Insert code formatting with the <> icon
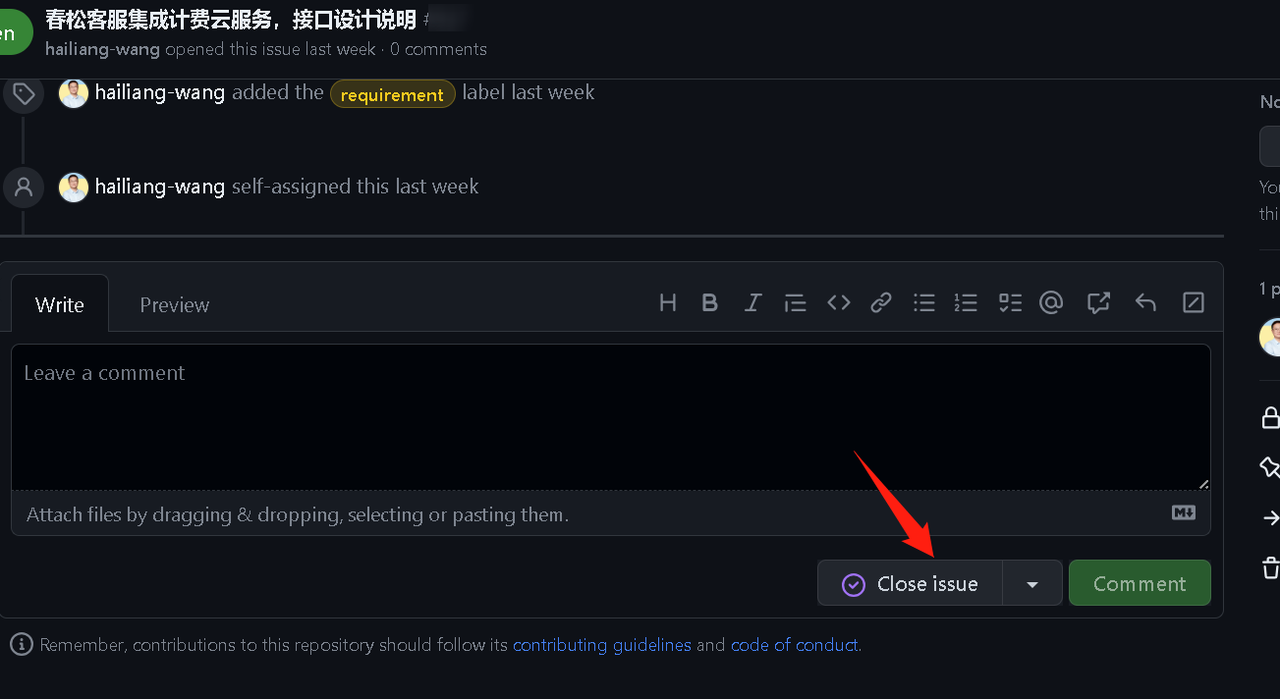Viewport: 1280px width, 699px height. tap(838, 303)
